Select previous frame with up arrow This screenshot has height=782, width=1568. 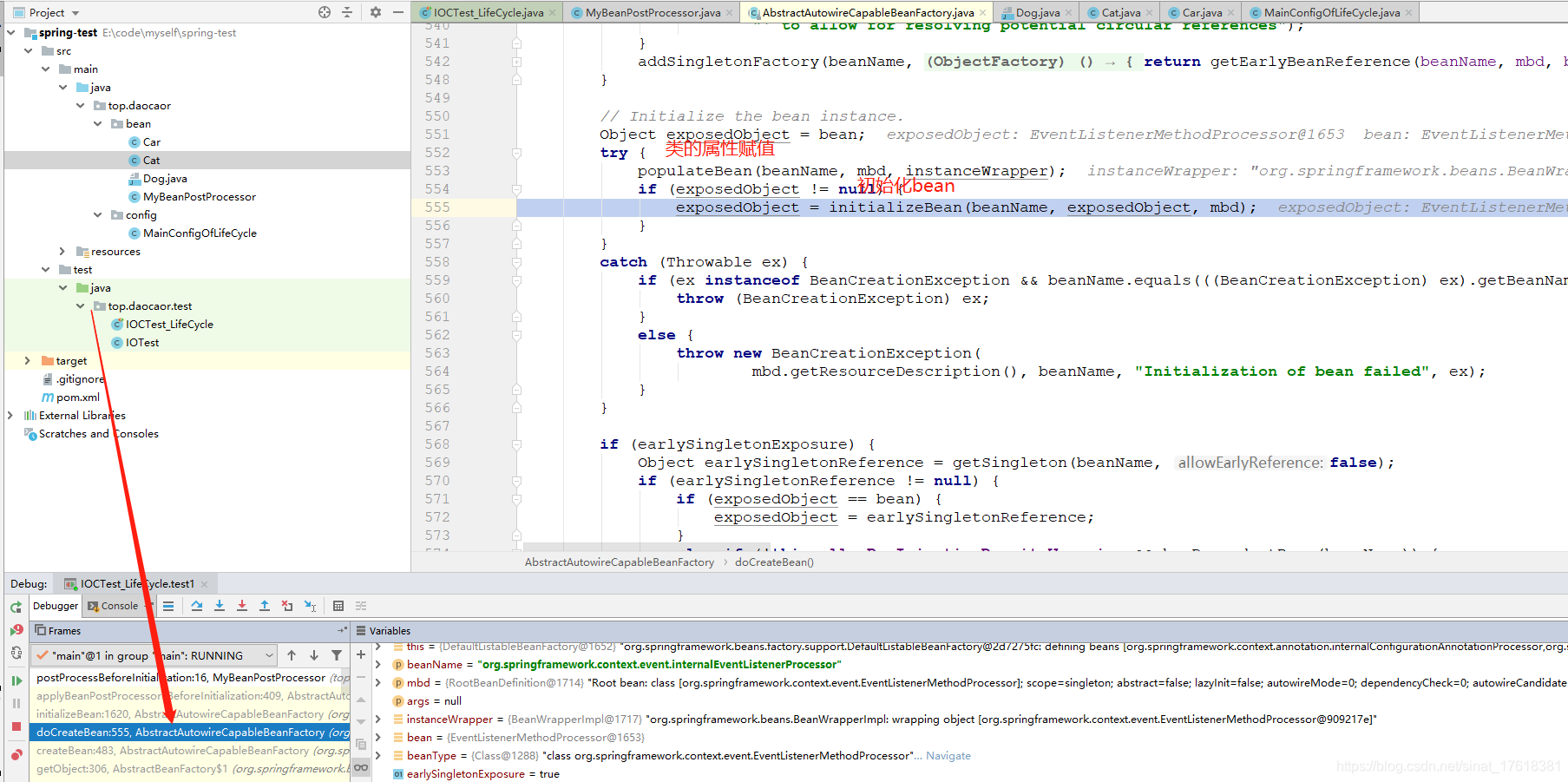click(x=292, y=655)
